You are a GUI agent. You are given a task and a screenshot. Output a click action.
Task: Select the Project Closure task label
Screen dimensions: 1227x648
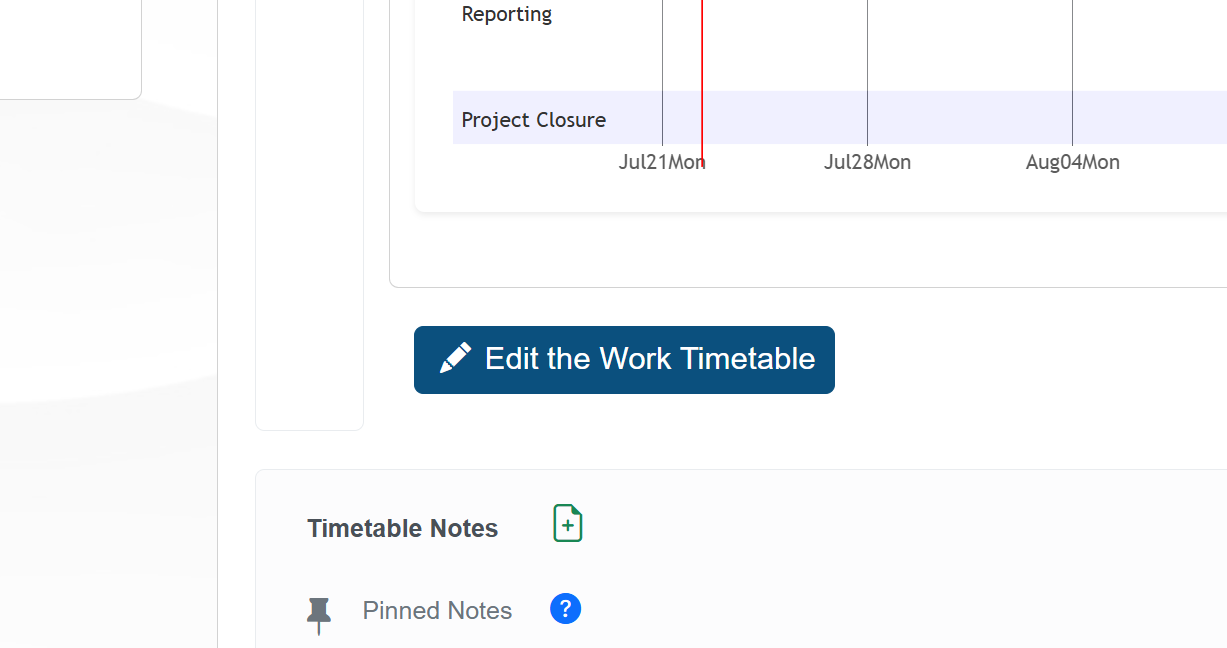point(534,120)
